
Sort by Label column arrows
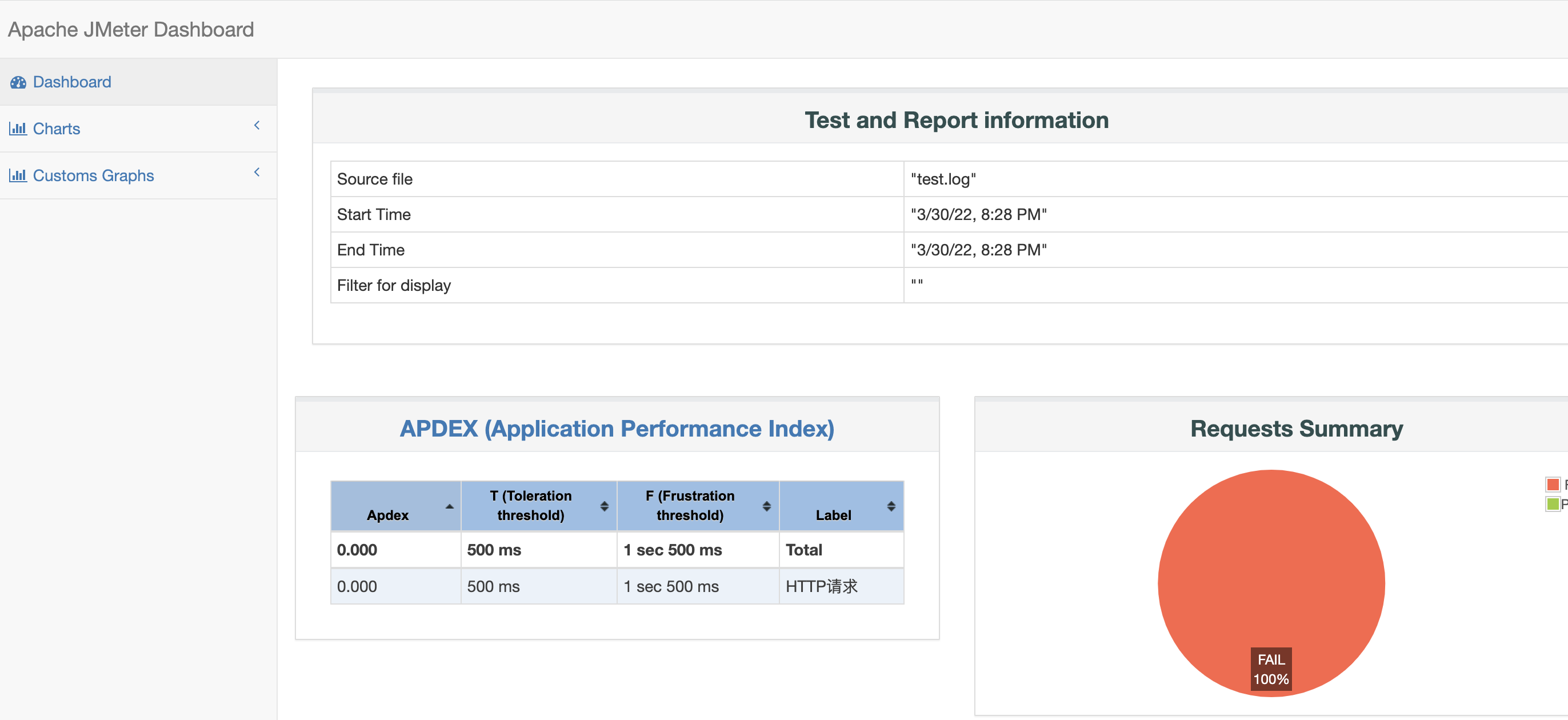pos(891,506)
